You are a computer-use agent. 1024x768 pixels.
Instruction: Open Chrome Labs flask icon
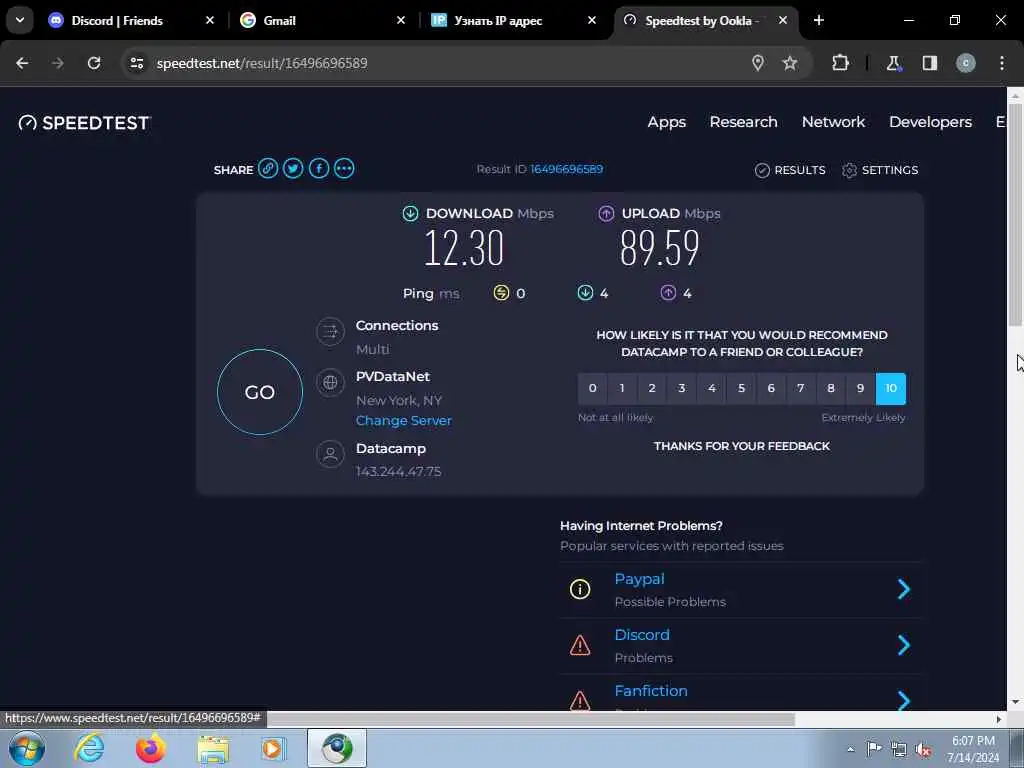893,63
